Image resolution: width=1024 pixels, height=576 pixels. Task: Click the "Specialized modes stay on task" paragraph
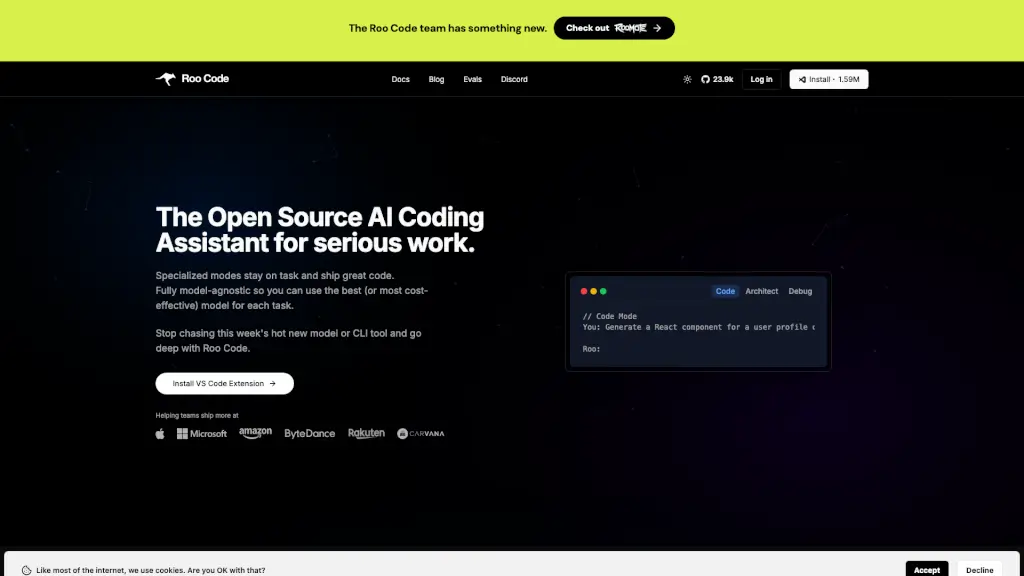292,291
